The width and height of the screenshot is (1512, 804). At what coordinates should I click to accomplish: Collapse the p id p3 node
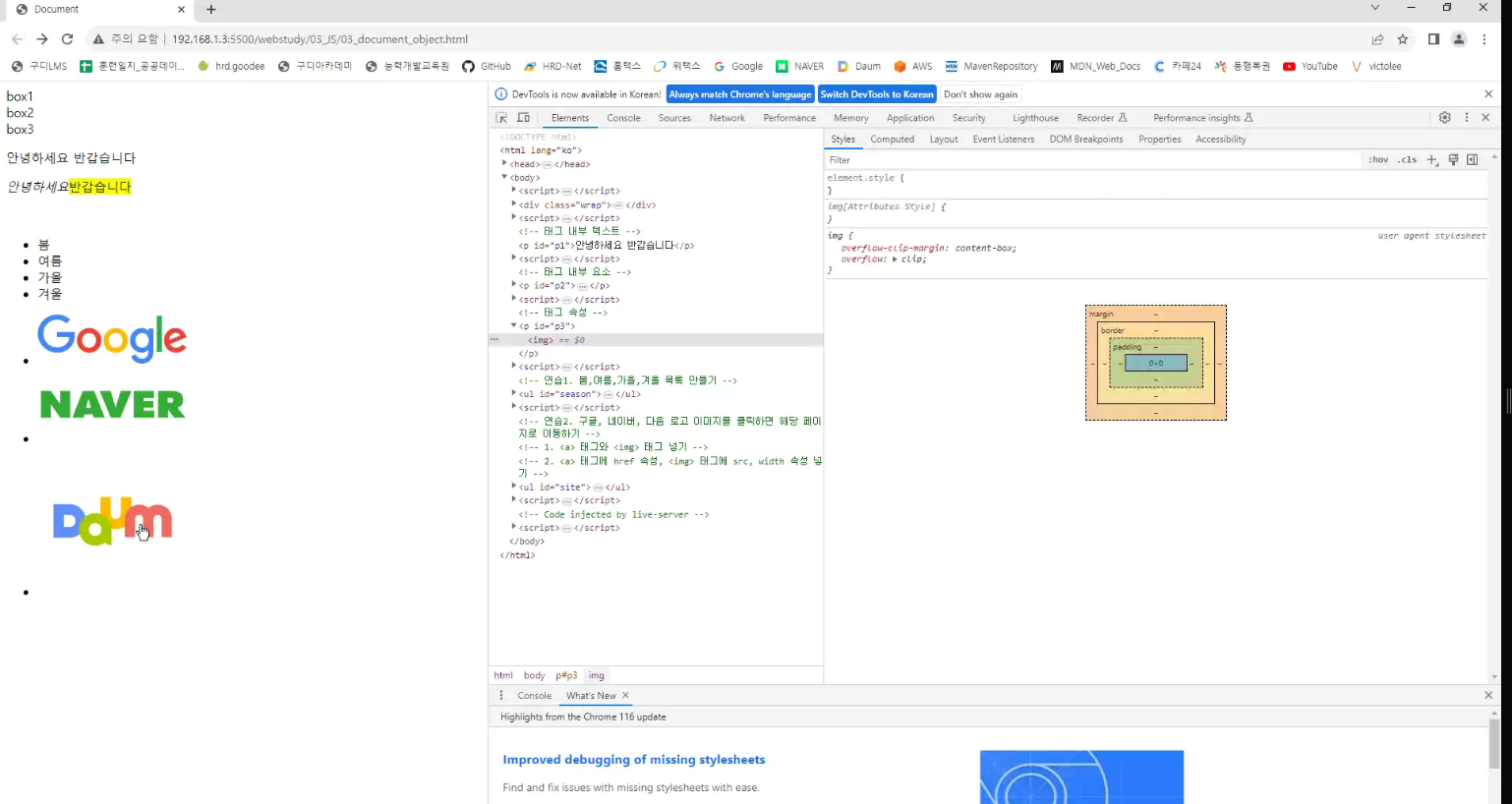coord(513,325)
